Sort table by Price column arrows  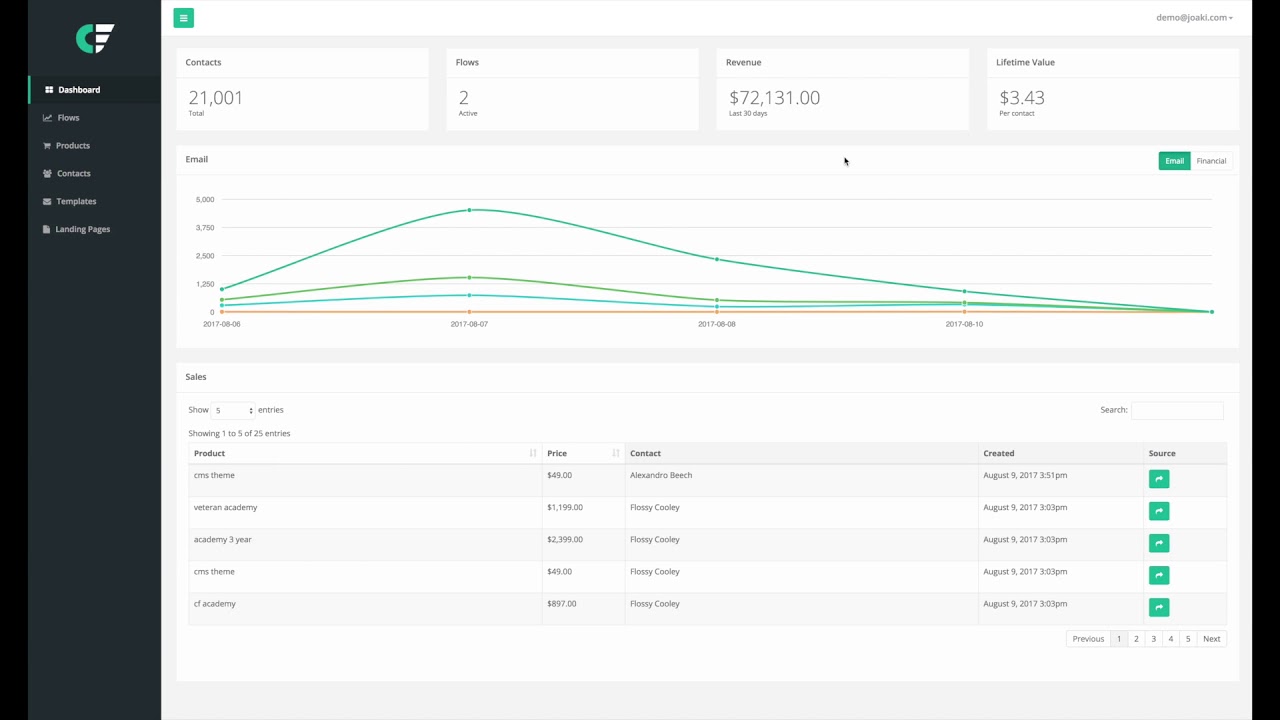615,453
